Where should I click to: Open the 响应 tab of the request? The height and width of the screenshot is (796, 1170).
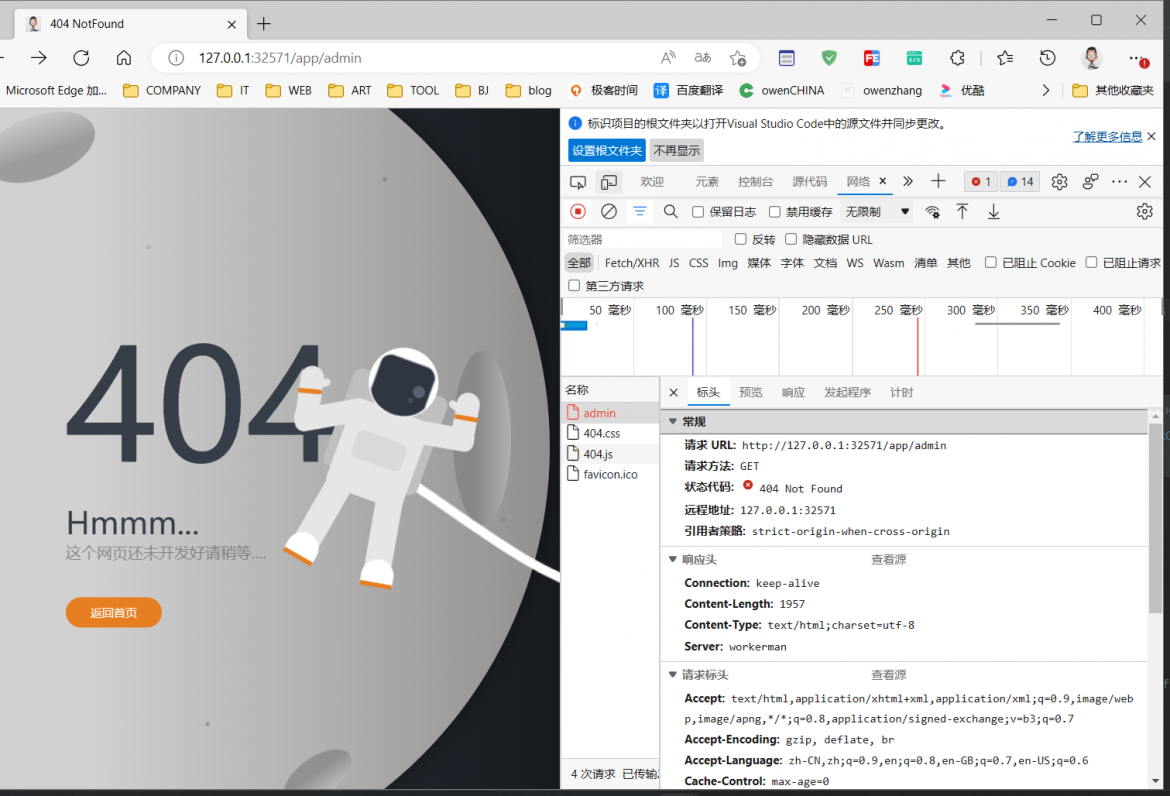[793, 392]
